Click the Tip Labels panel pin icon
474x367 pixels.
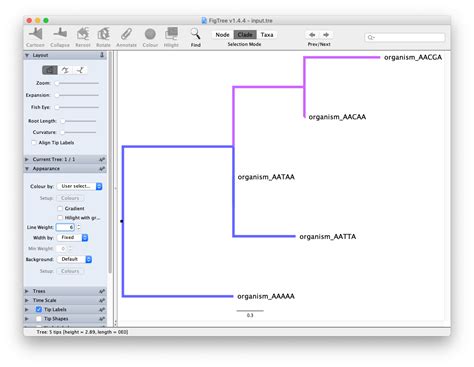102,310
